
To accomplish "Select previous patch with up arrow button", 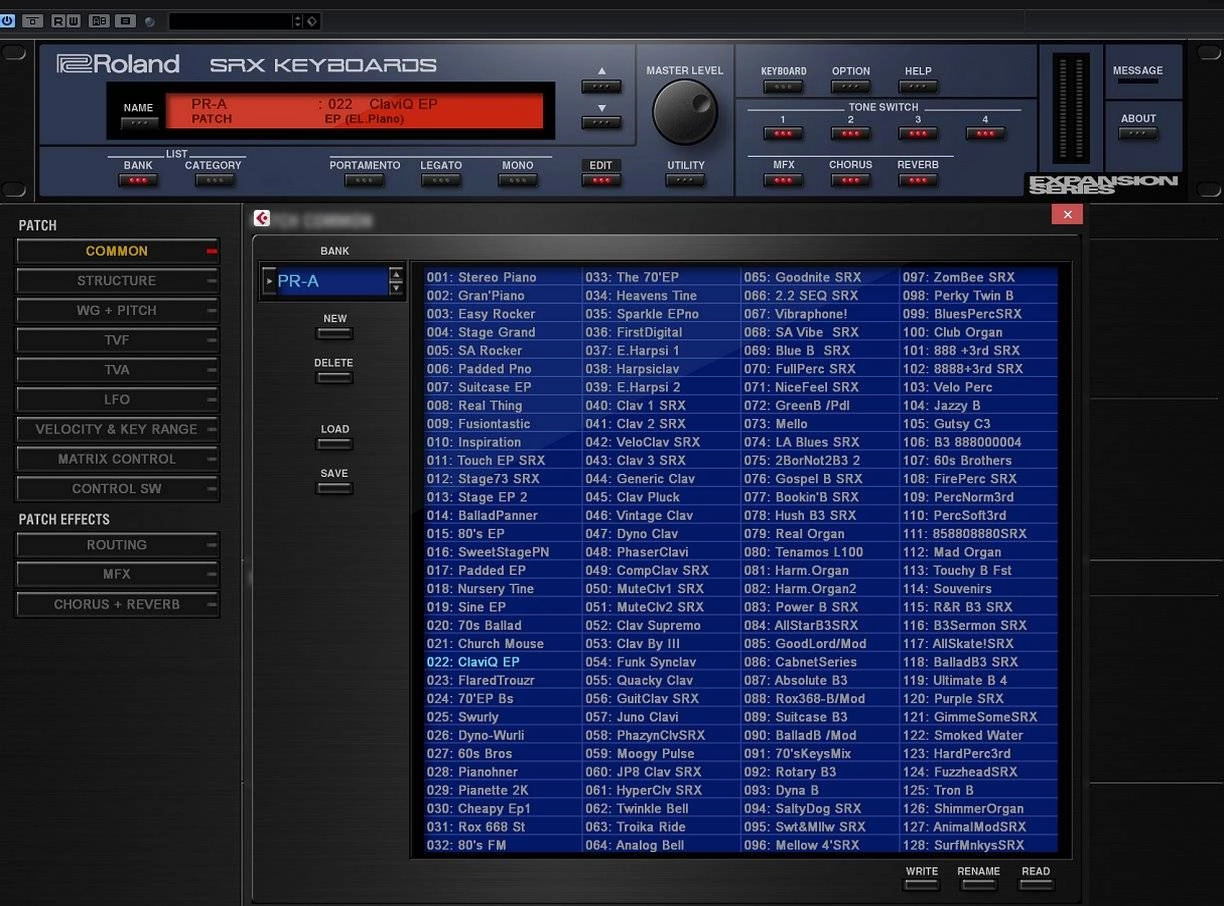I will [601, 87].
